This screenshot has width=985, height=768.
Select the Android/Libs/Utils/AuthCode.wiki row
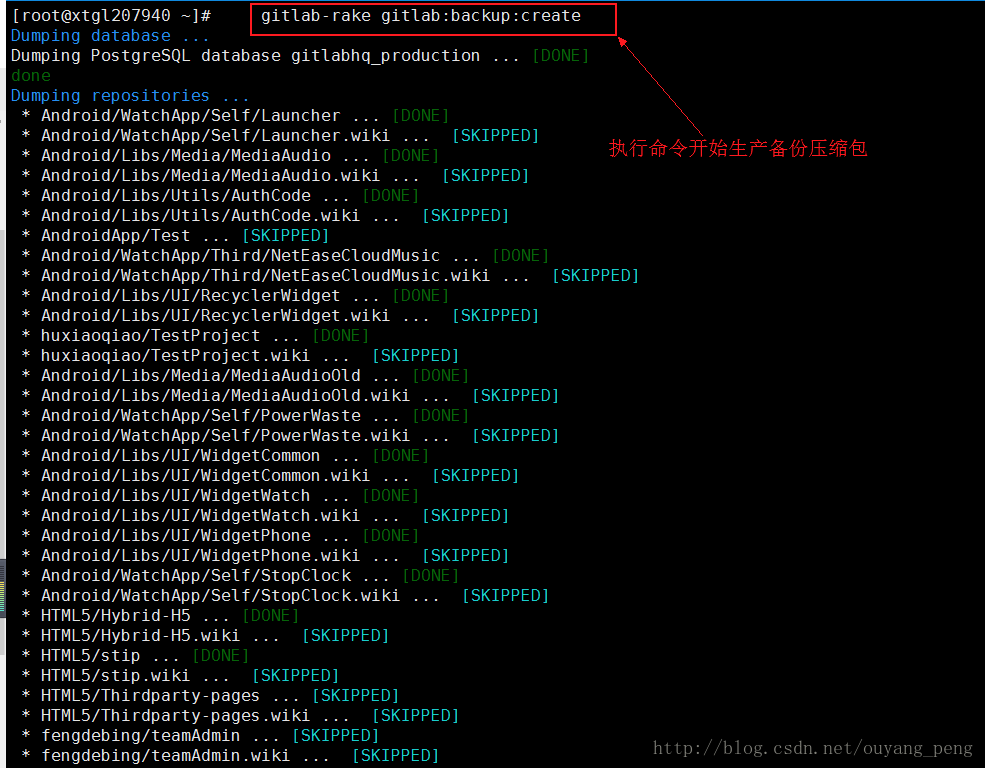(265, 216)
